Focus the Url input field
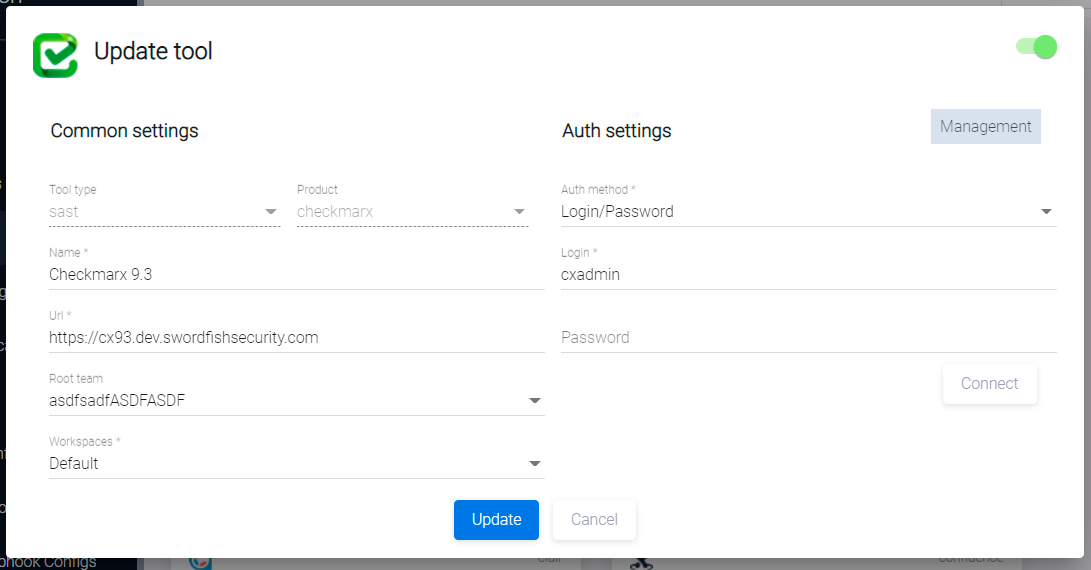Viewport: 1091px width, 570px height. point(296,338)
